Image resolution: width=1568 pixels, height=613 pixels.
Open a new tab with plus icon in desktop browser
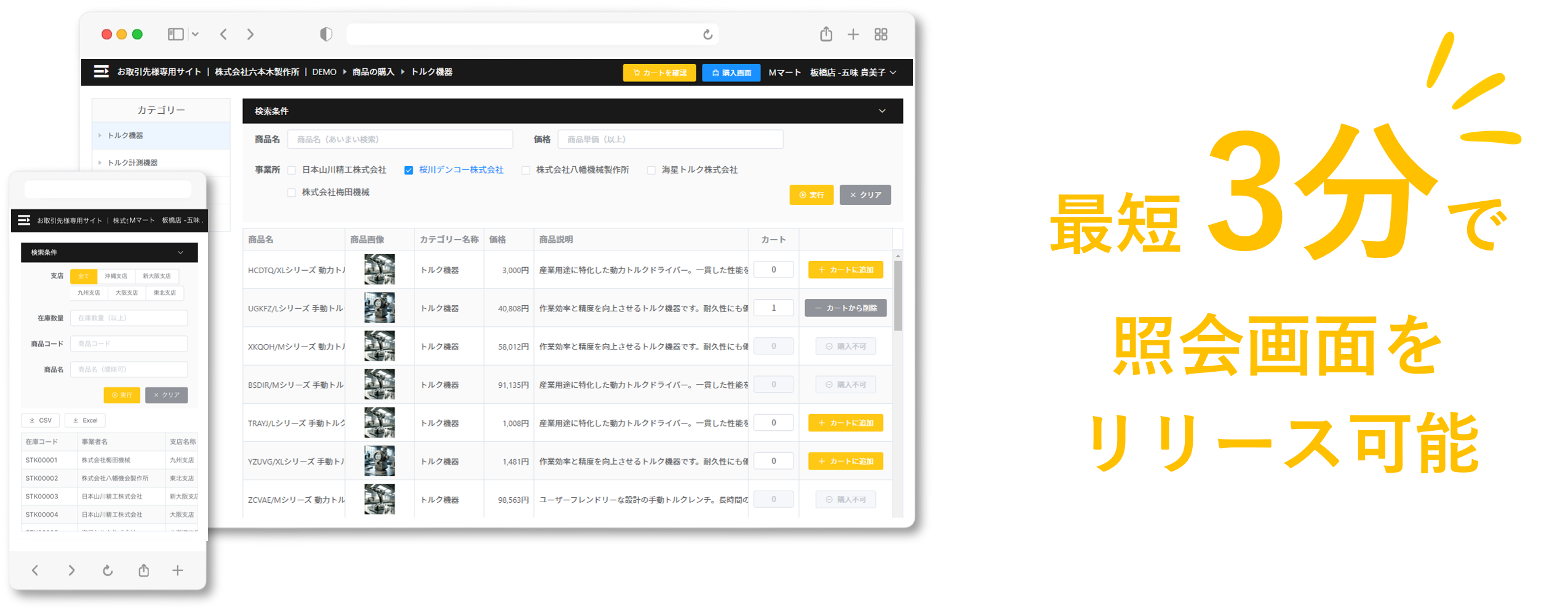[853, 34]
